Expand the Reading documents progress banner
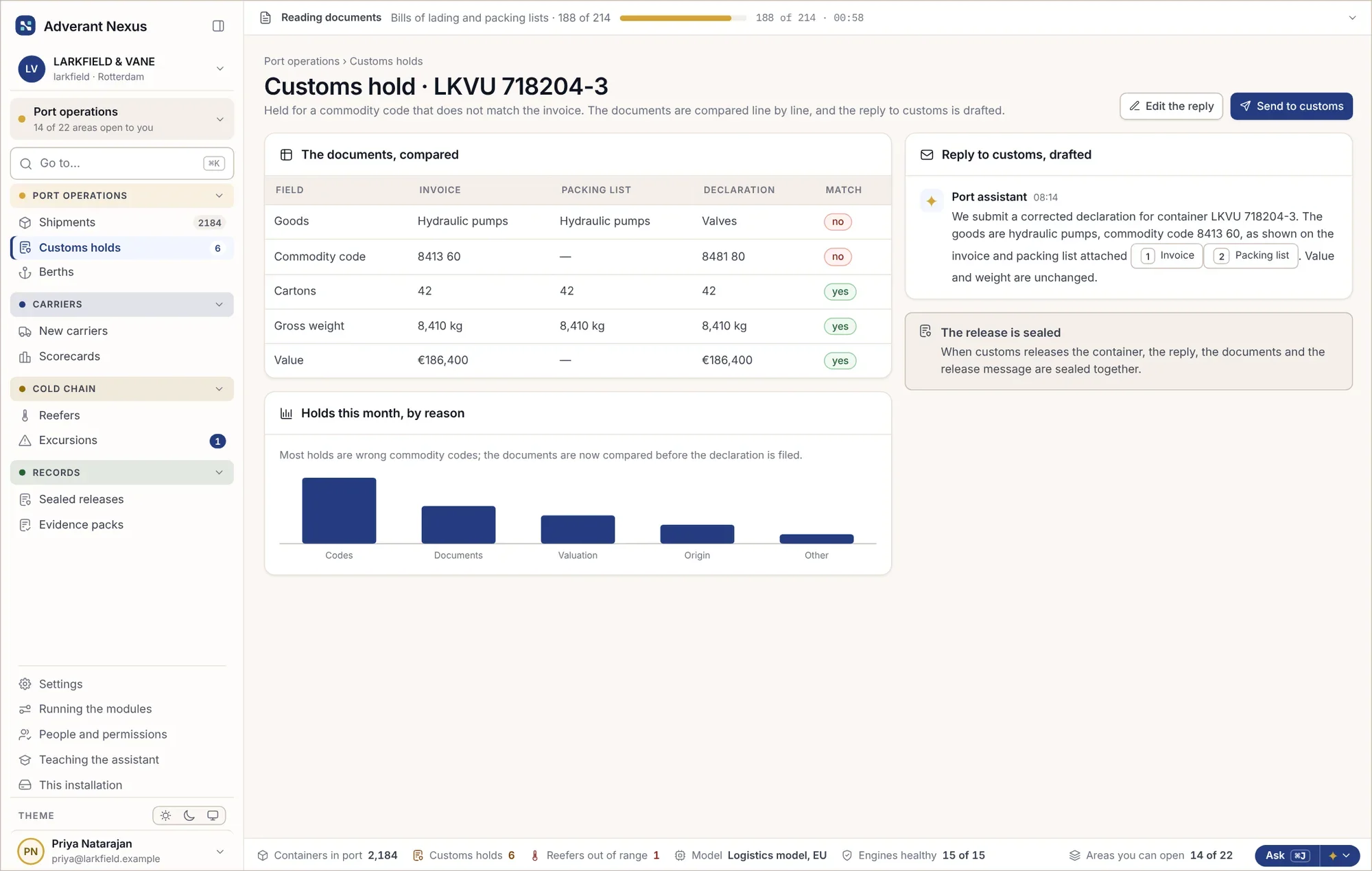Viewport: 1372px width, 871px height. pos(1351,18)
